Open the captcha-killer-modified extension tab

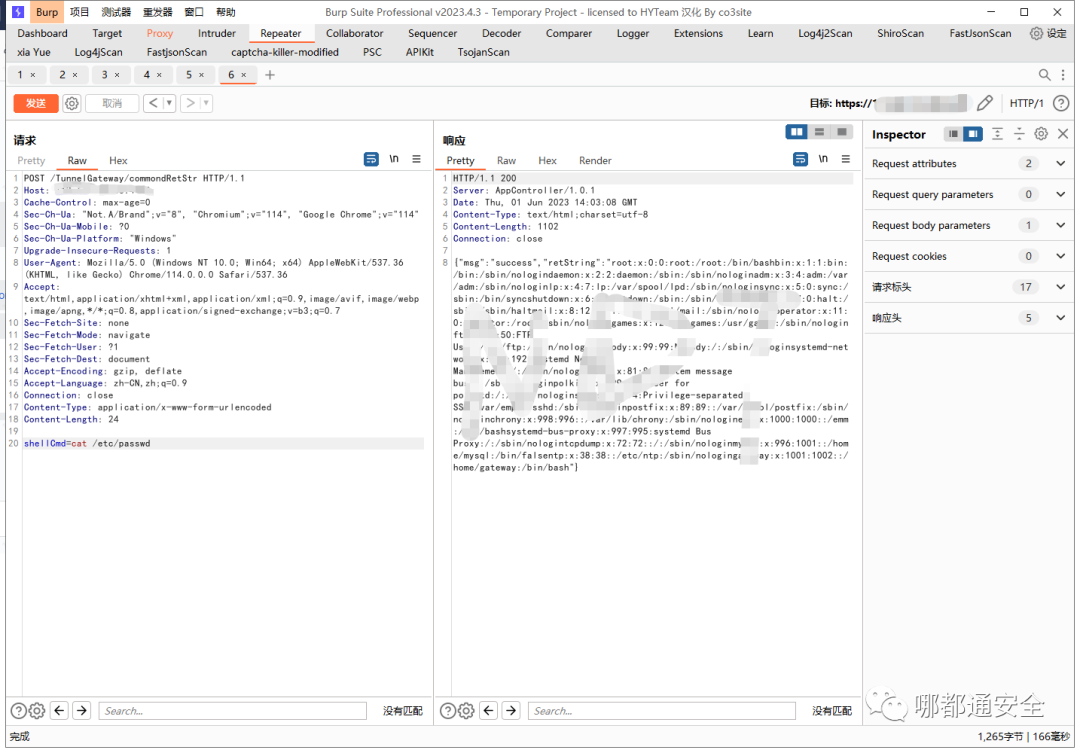click(x=284, y=52)
